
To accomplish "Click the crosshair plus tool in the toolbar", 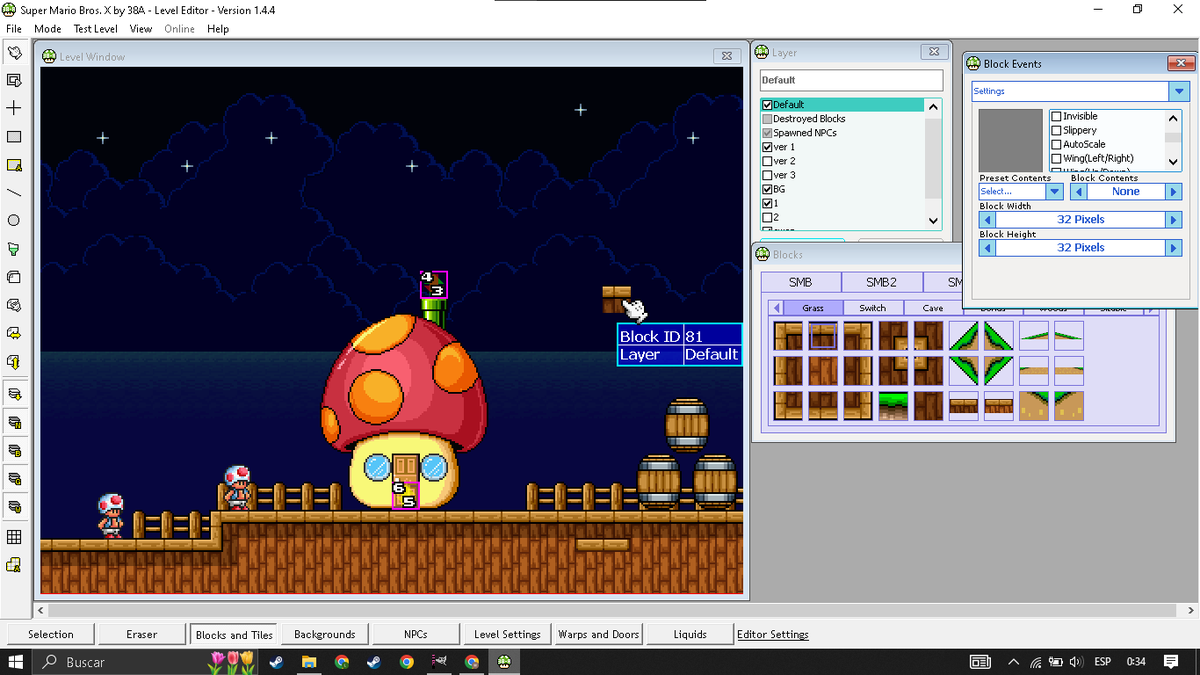I will (x=13, y=109).
